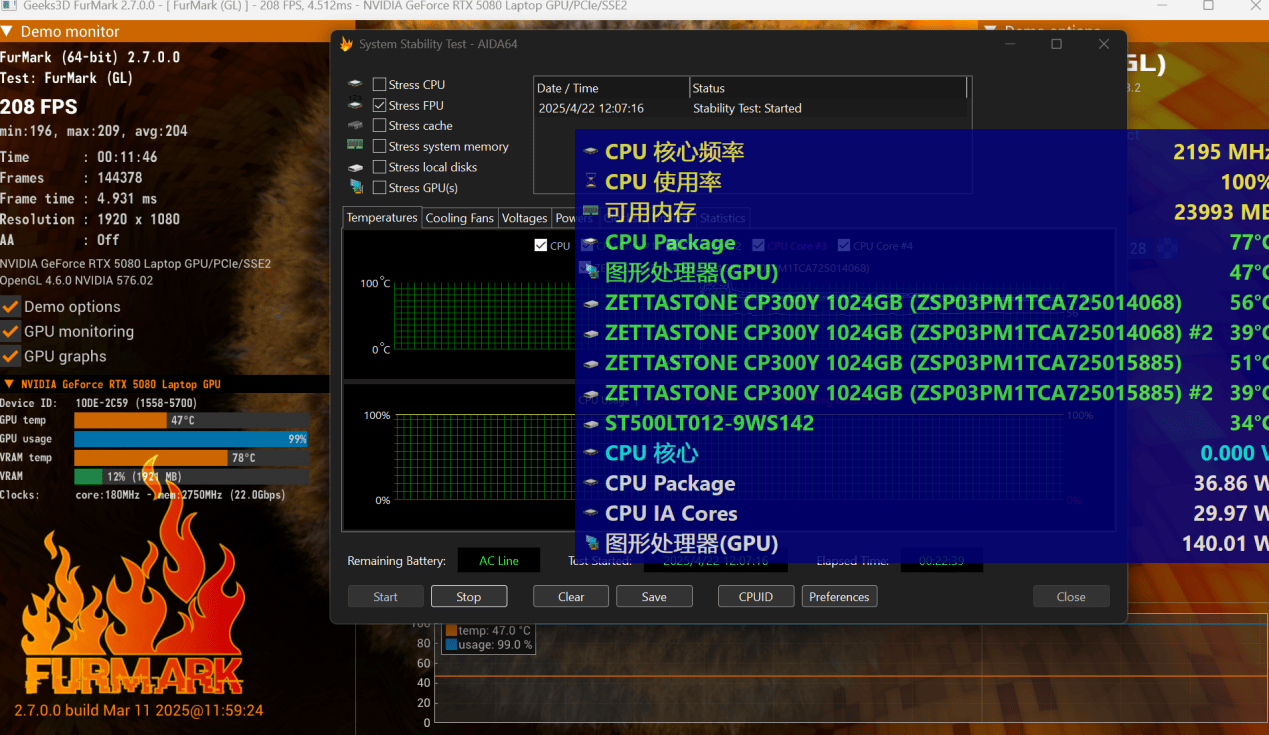Enable the Stress CPU checkbox
The image size is (1269, 735).
click(x=380, y=85)
